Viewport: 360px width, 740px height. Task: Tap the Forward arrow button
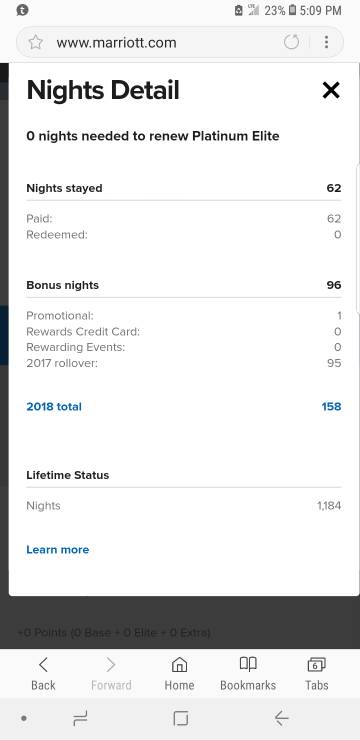(x=111, y=673)
